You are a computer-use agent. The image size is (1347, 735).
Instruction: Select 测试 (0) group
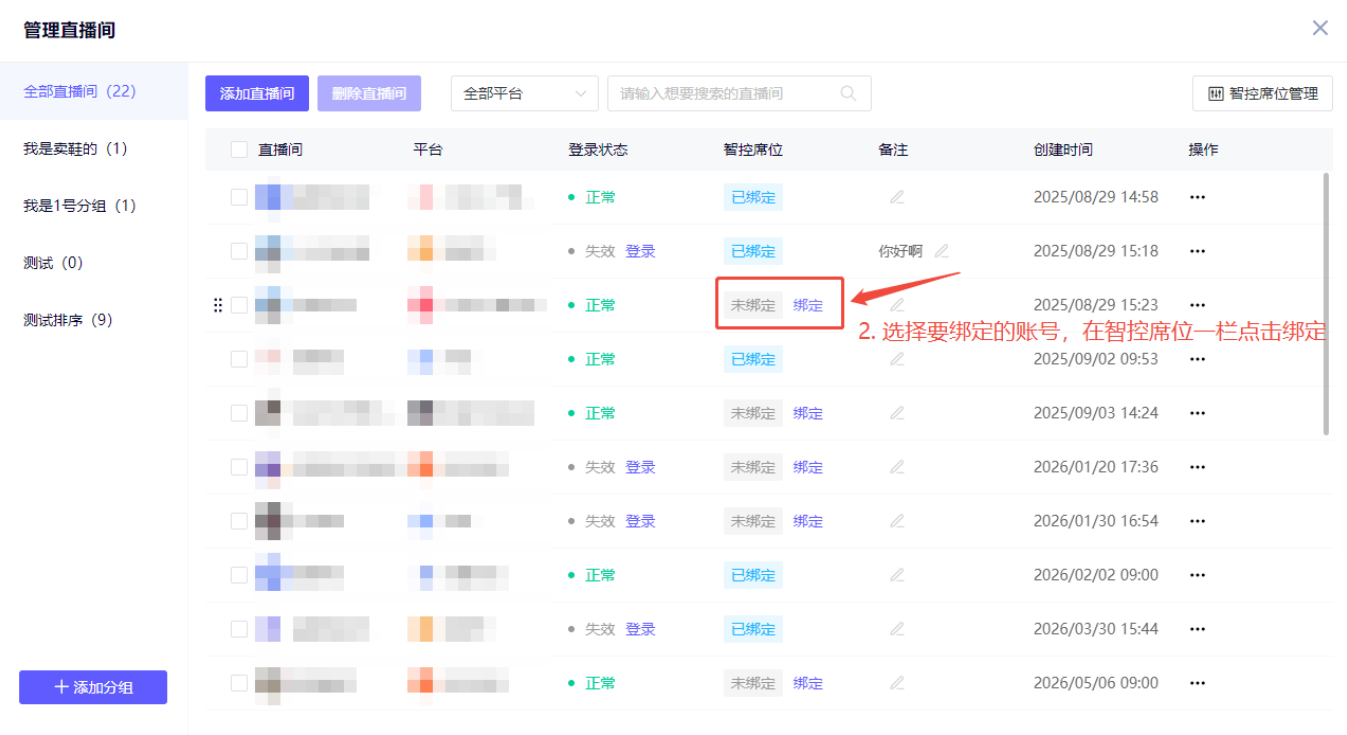coord(94,262)
